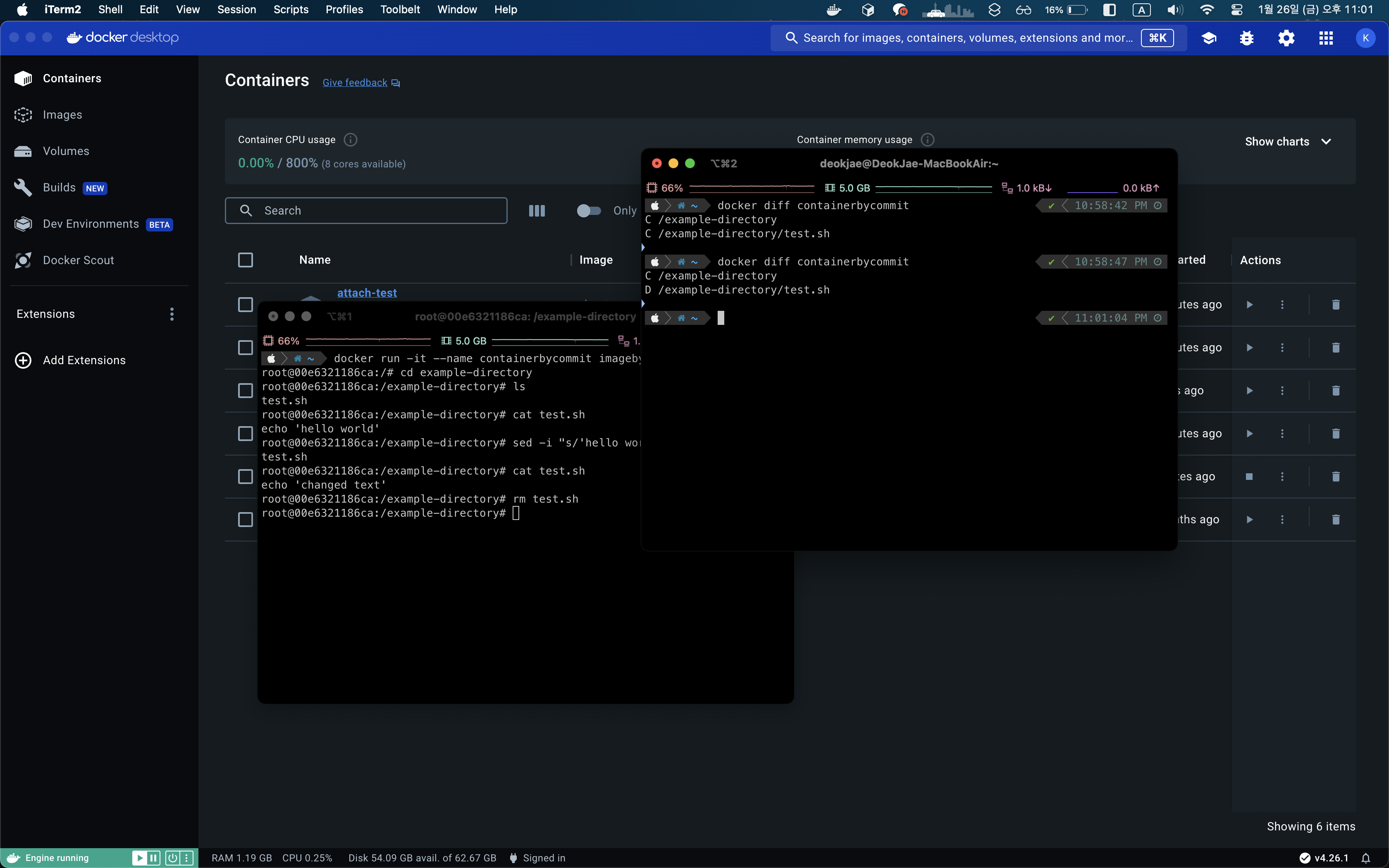Click the column layout icon beside search
1389x868 pixels.
[x=537, y=211]
